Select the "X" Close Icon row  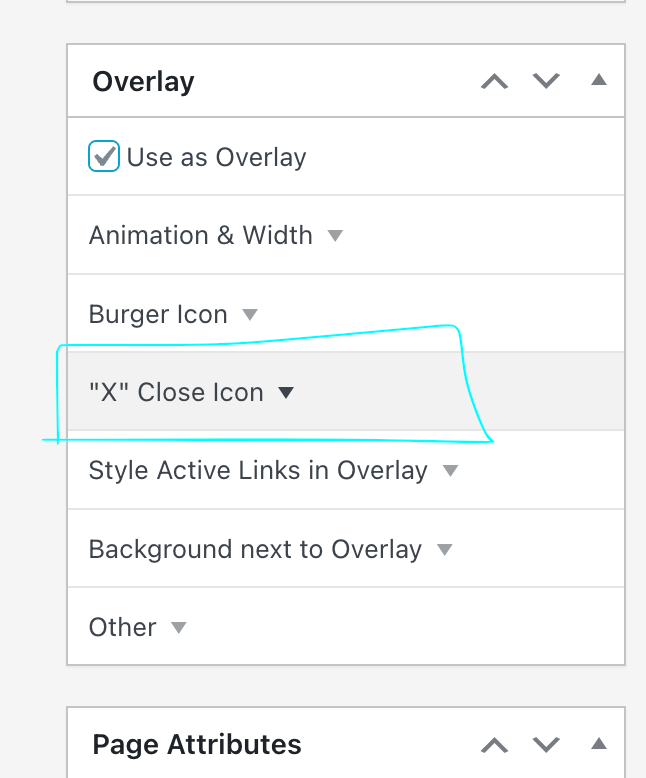(x=176, y=393)
